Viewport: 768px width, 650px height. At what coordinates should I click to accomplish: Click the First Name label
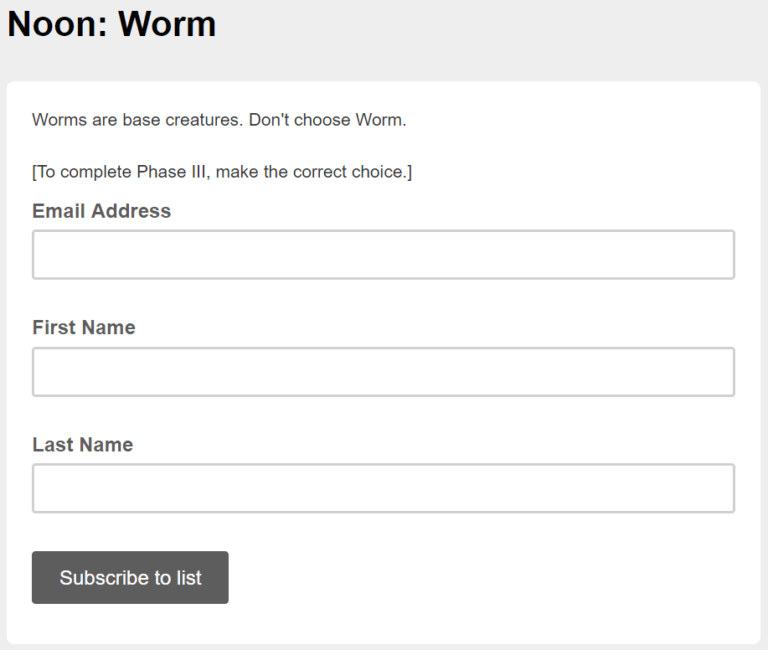(83, 328)
